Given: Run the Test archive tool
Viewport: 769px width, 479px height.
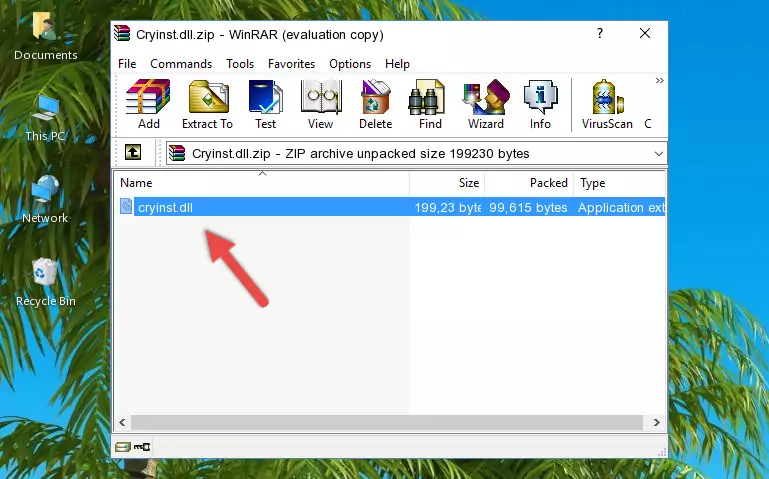Looking at the screenshot, I should pyautogui.click(x=265, y=104).
